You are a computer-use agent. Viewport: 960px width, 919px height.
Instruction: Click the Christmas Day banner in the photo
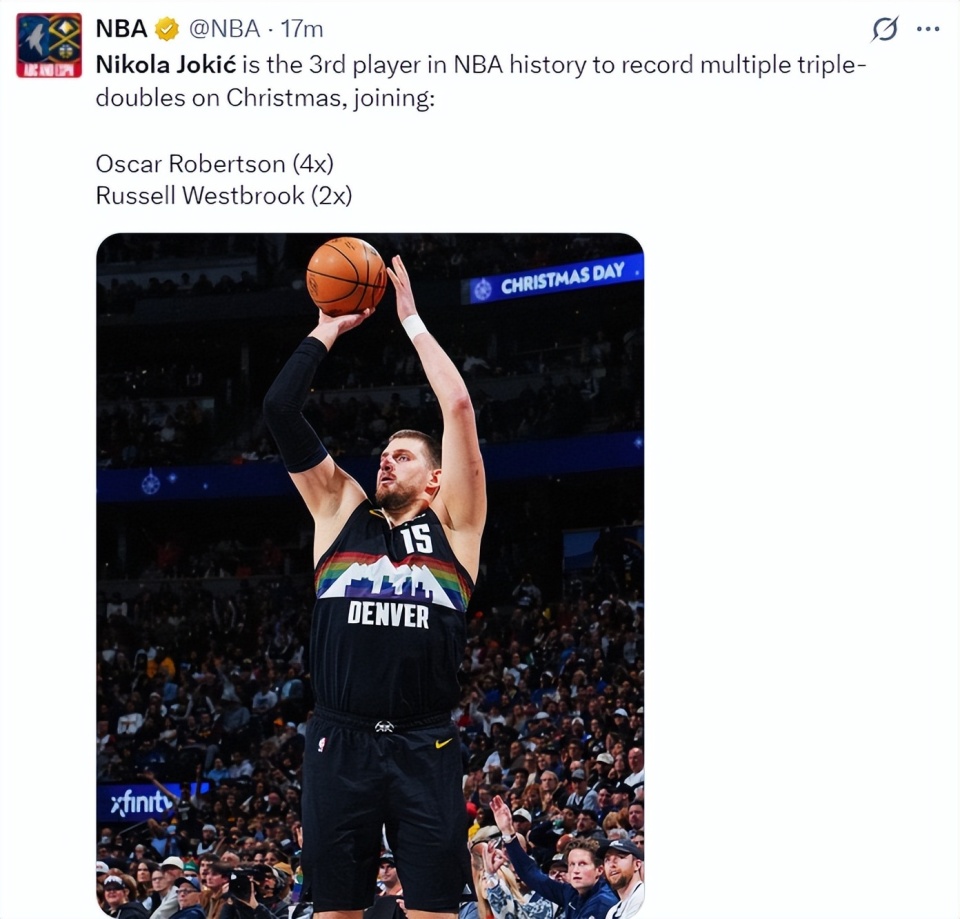[553, 279]
